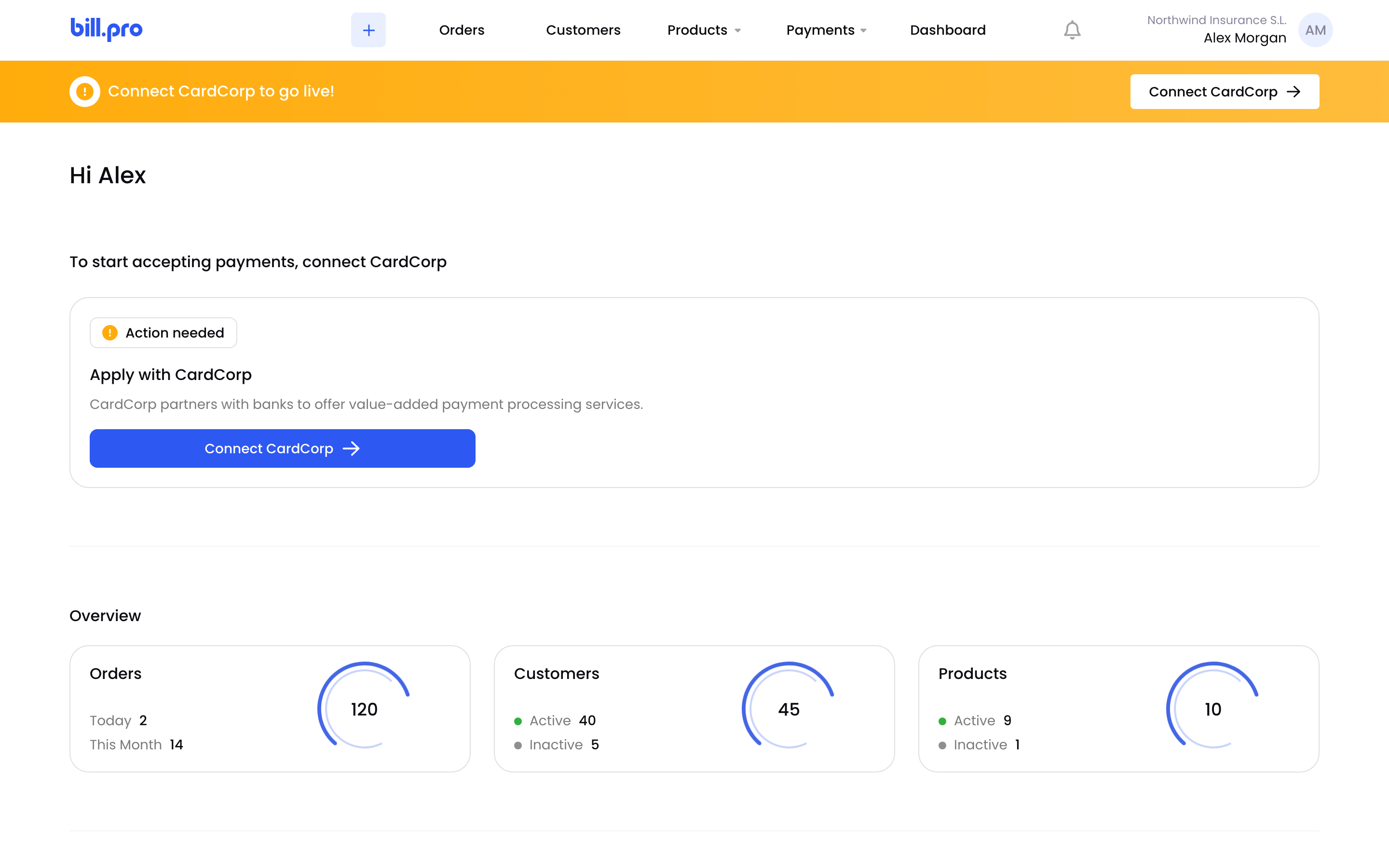Open the Customers overview card title
The height and width of the screenshot is (868, 1389).
[x=556, y=673]
